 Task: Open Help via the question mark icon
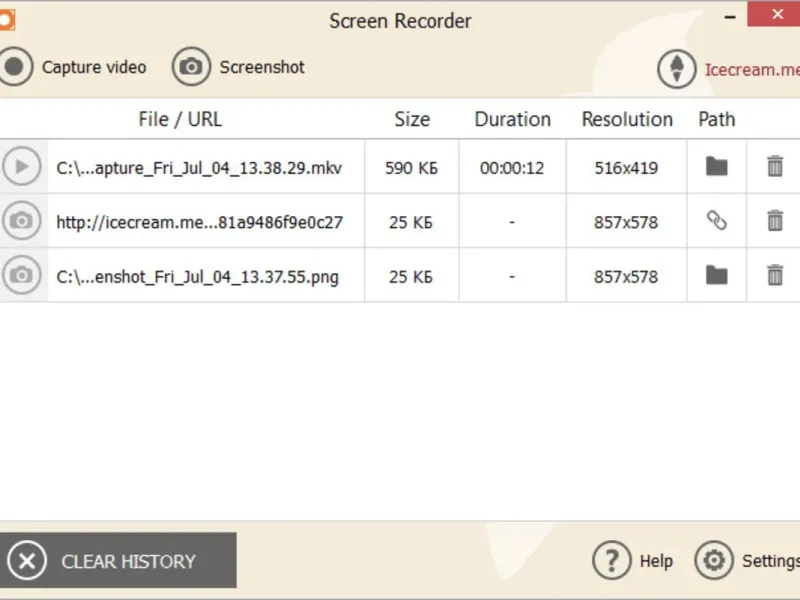tap(612, 560)
